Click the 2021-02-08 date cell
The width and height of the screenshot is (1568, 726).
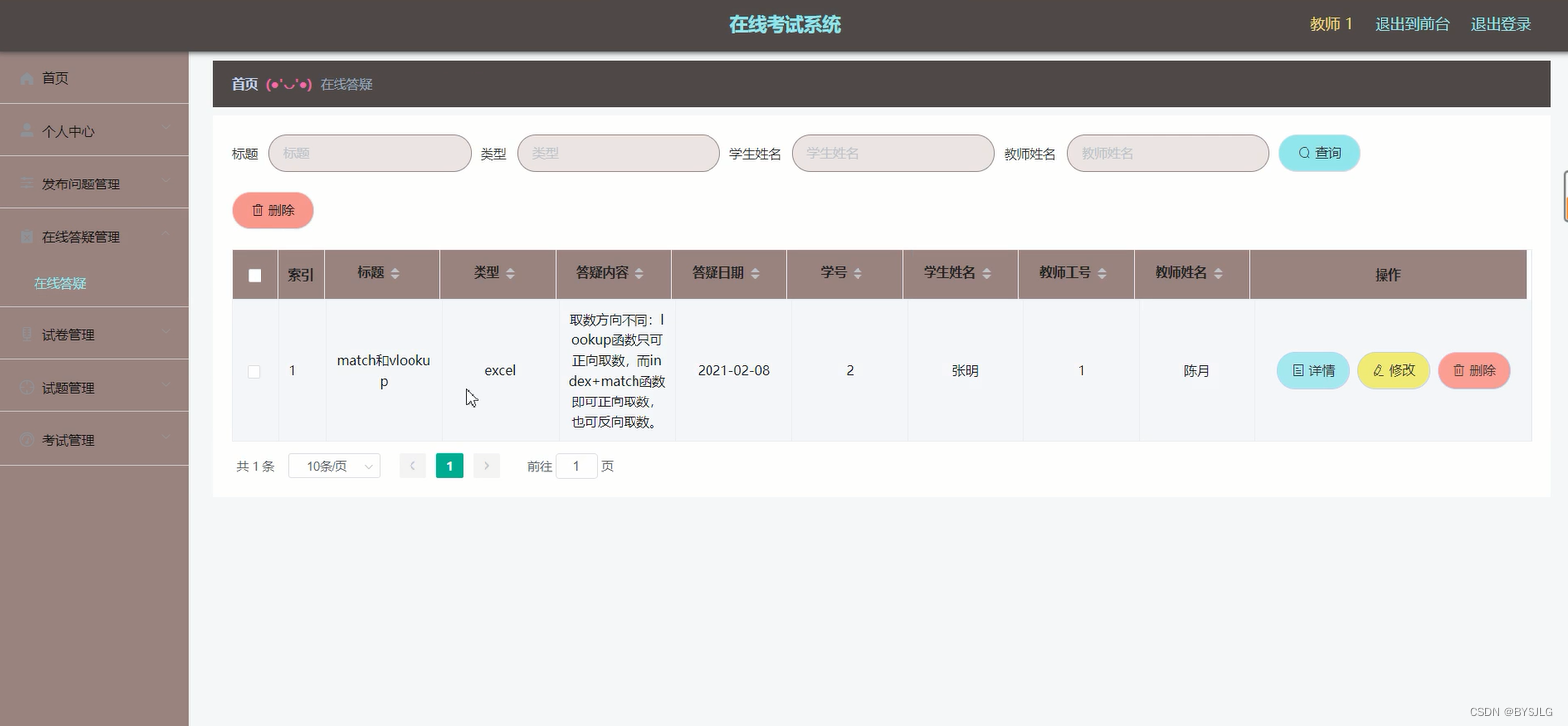733,370
